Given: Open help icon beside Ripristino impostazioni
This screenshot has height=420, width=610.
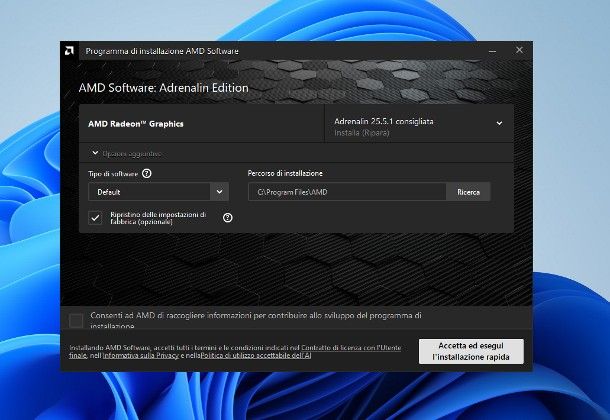Looking at the screenshot, I should (x=227, y=217).
